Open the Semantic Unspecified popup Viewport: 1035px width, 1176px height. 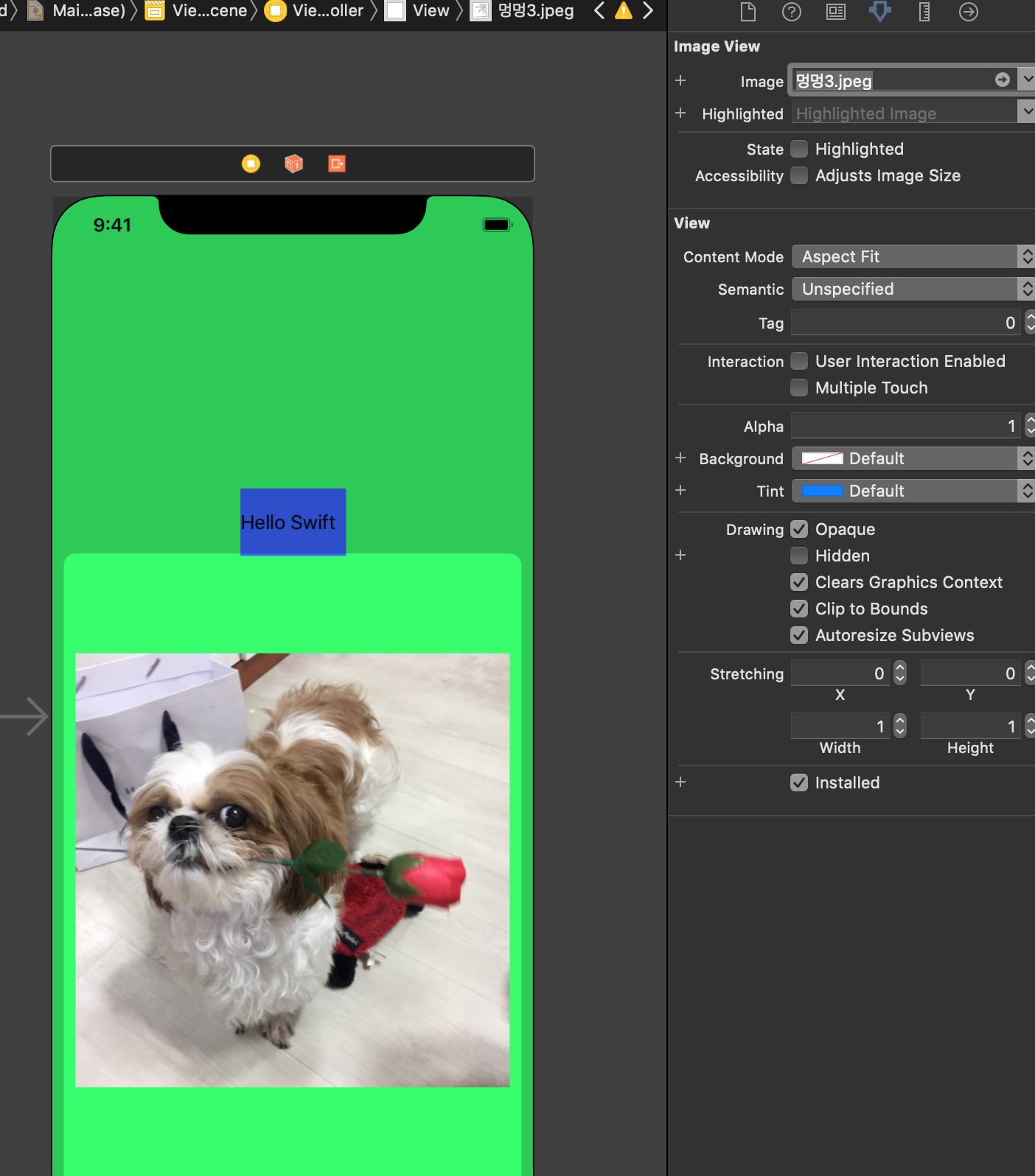913,289
